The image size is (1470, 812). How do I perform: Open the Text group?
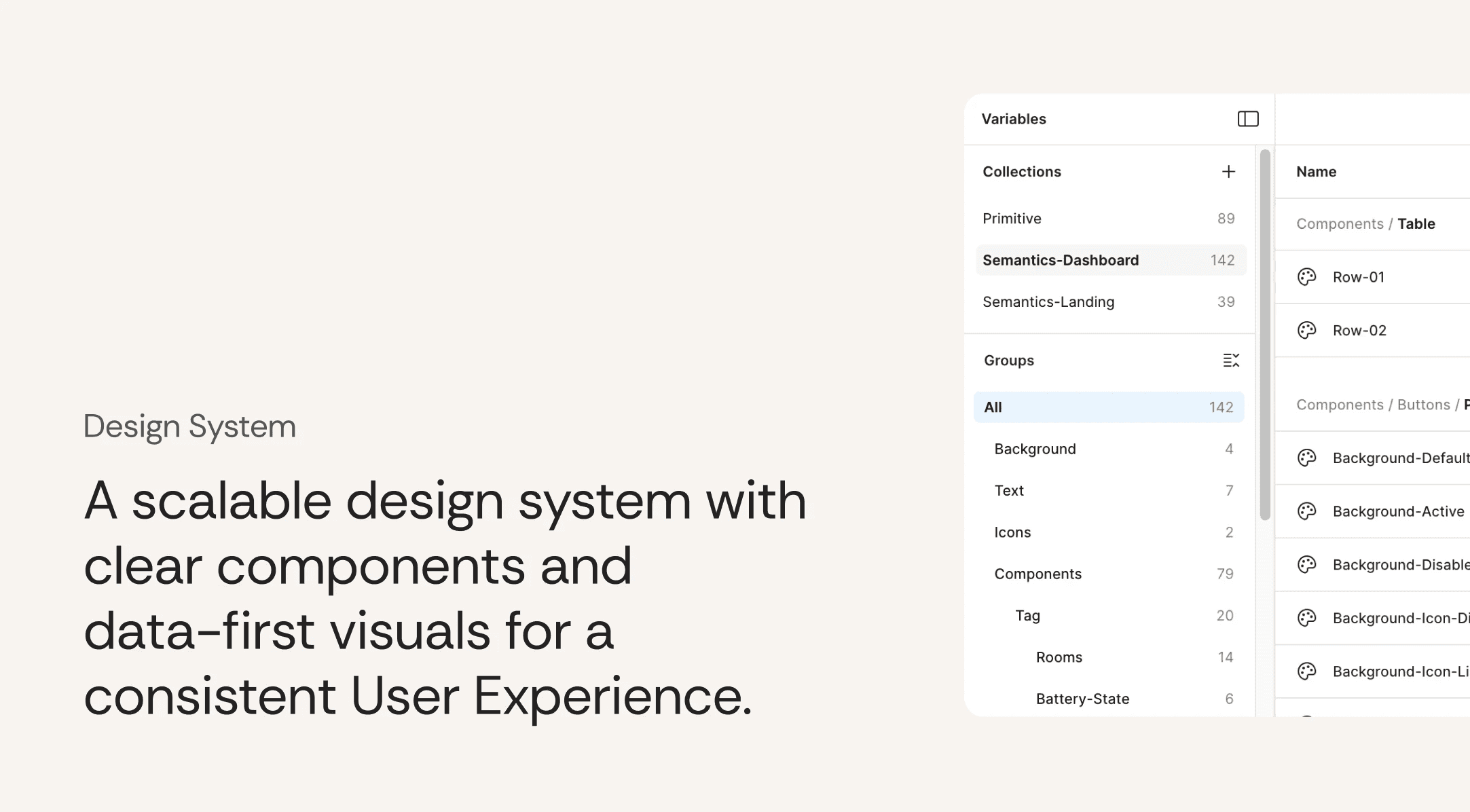[1109, 491]
